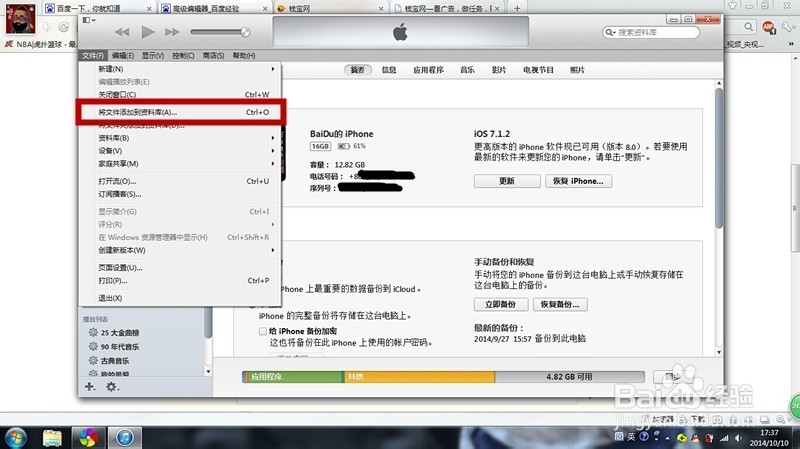The image size is (800, 449).
Task: Expand the 资料库(B) submenu
Action: point(179,138)
